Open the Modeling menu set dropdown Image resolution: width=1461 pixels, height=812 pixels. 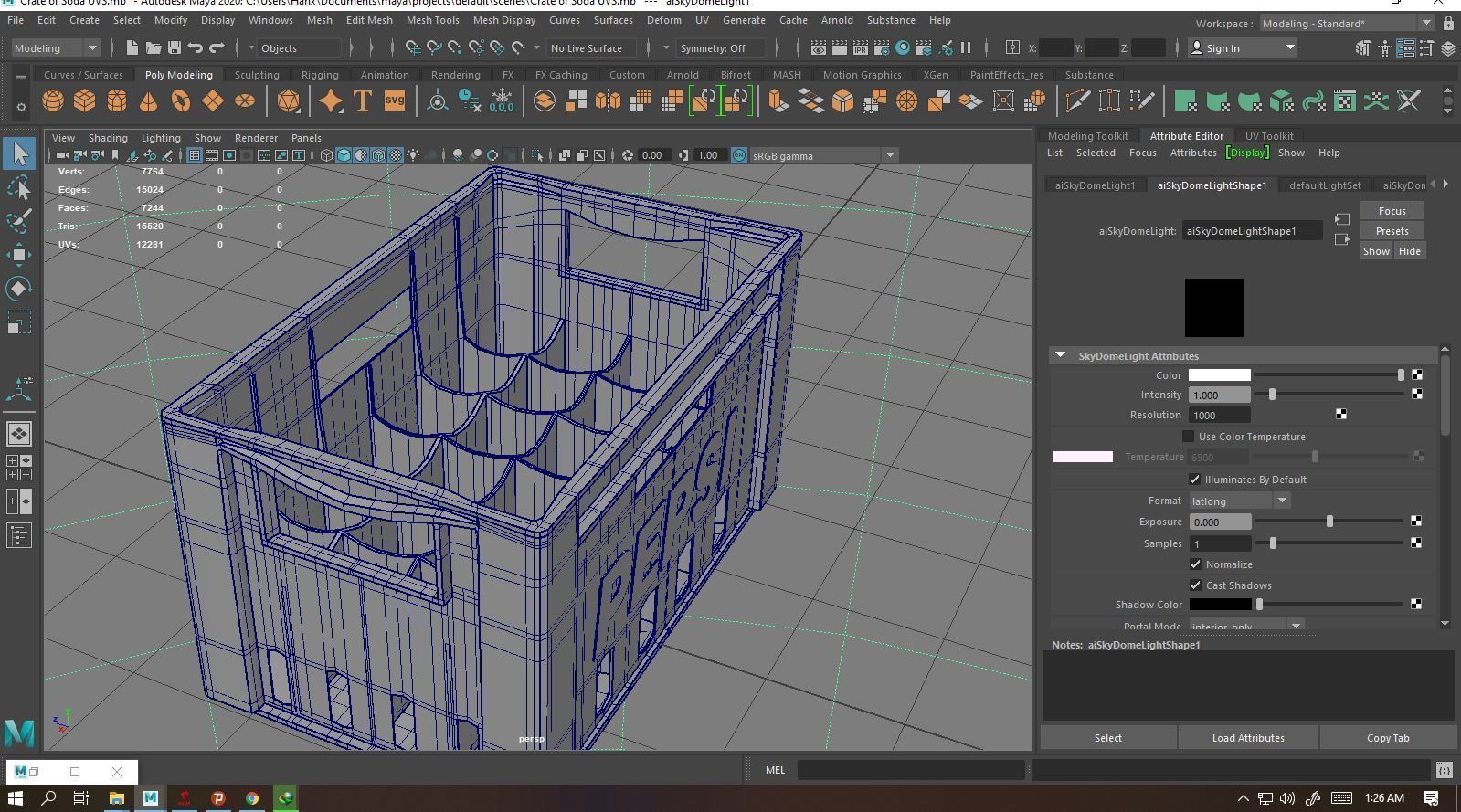click(x=55, y=47)
